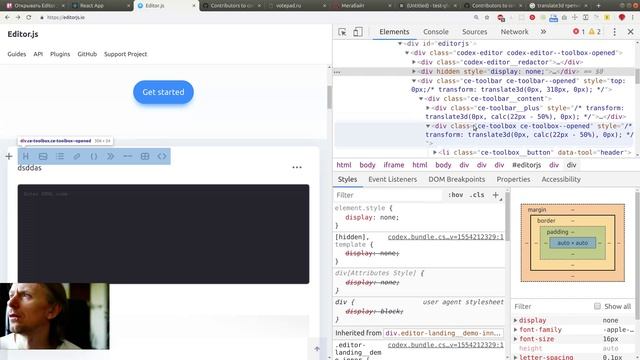Screen dimensions: 640x360
Task: Toggle the .cls class editor
Action: [x=477, y=195]
